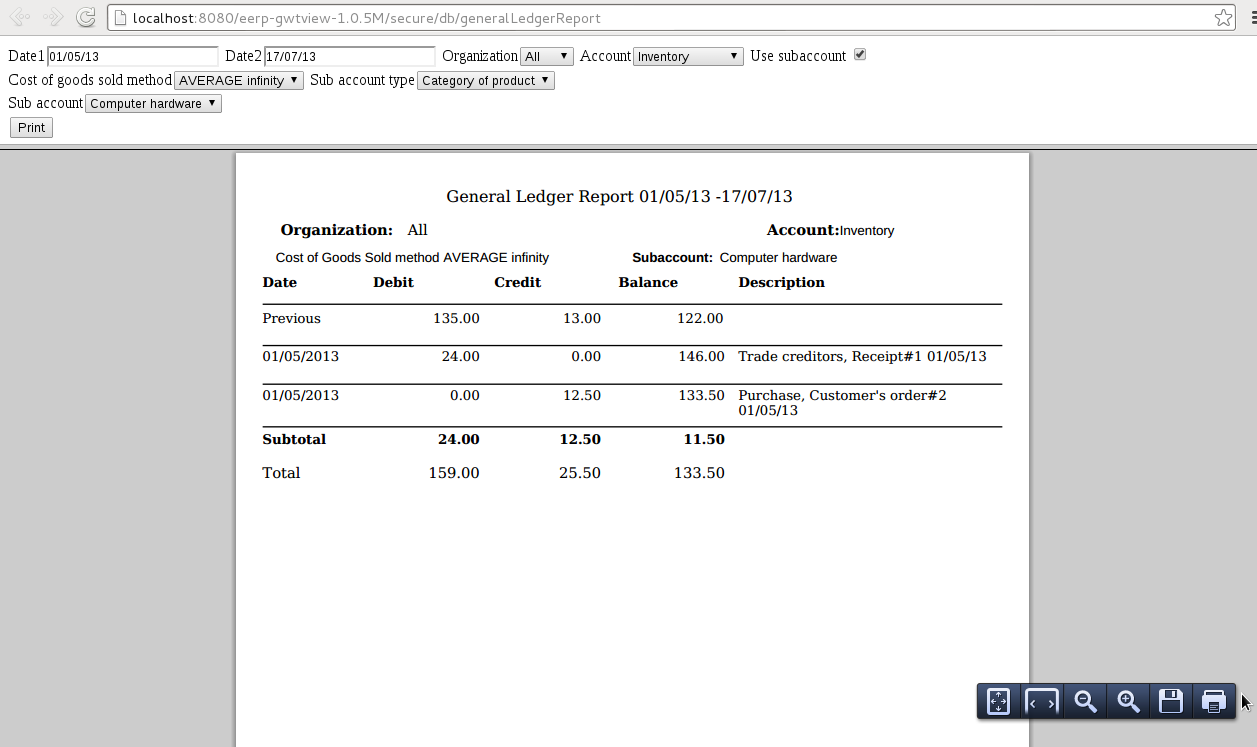The height and width of the screenshot is (747, 1257).
Task: Disable the Use subaccount checkbox
Action: click(860, 55)
